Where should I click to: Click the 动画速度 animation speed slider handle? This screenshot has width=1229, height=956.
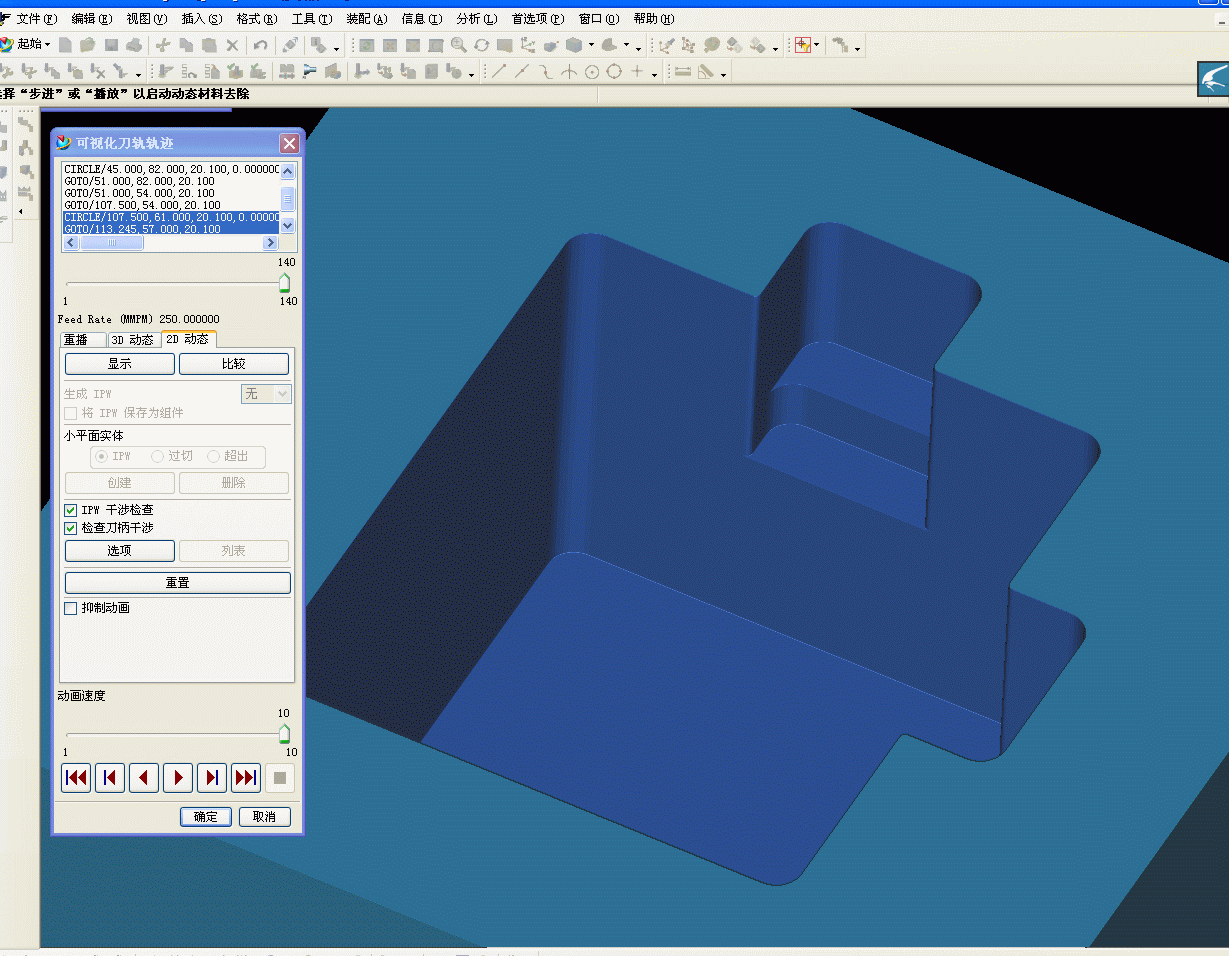[284, 734]
